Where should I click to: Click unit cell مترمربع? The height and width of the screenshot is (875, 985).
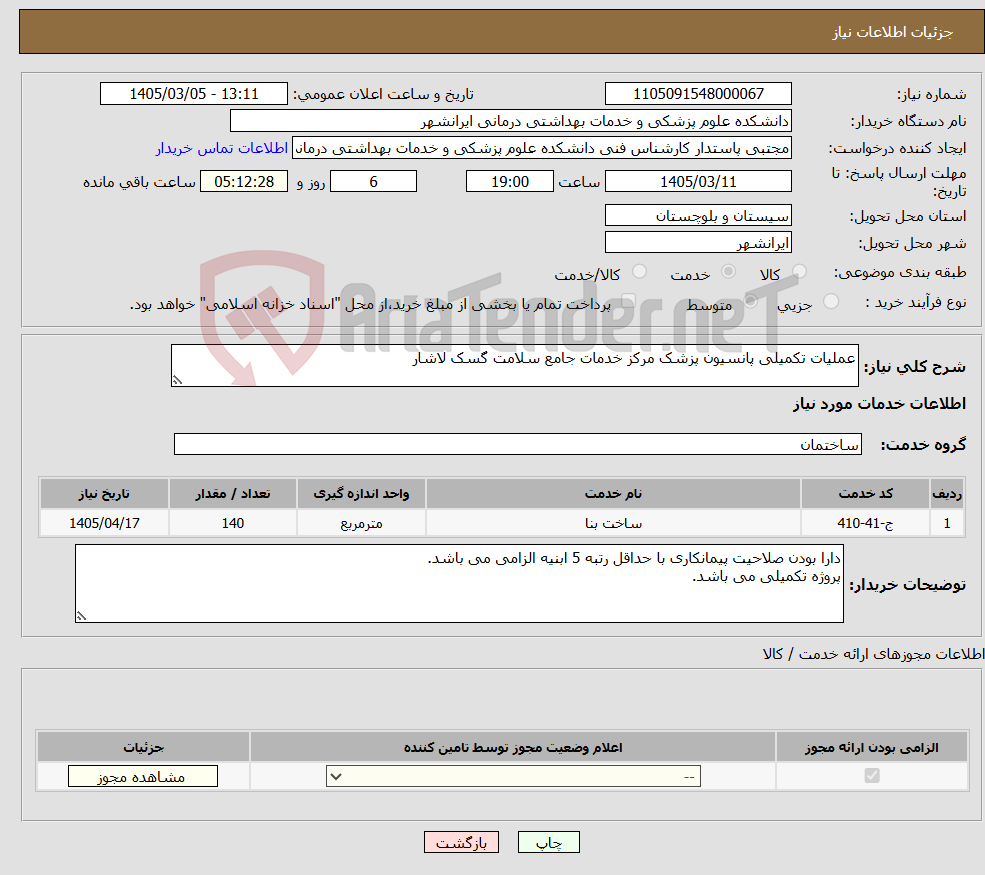tap(361, 523)
